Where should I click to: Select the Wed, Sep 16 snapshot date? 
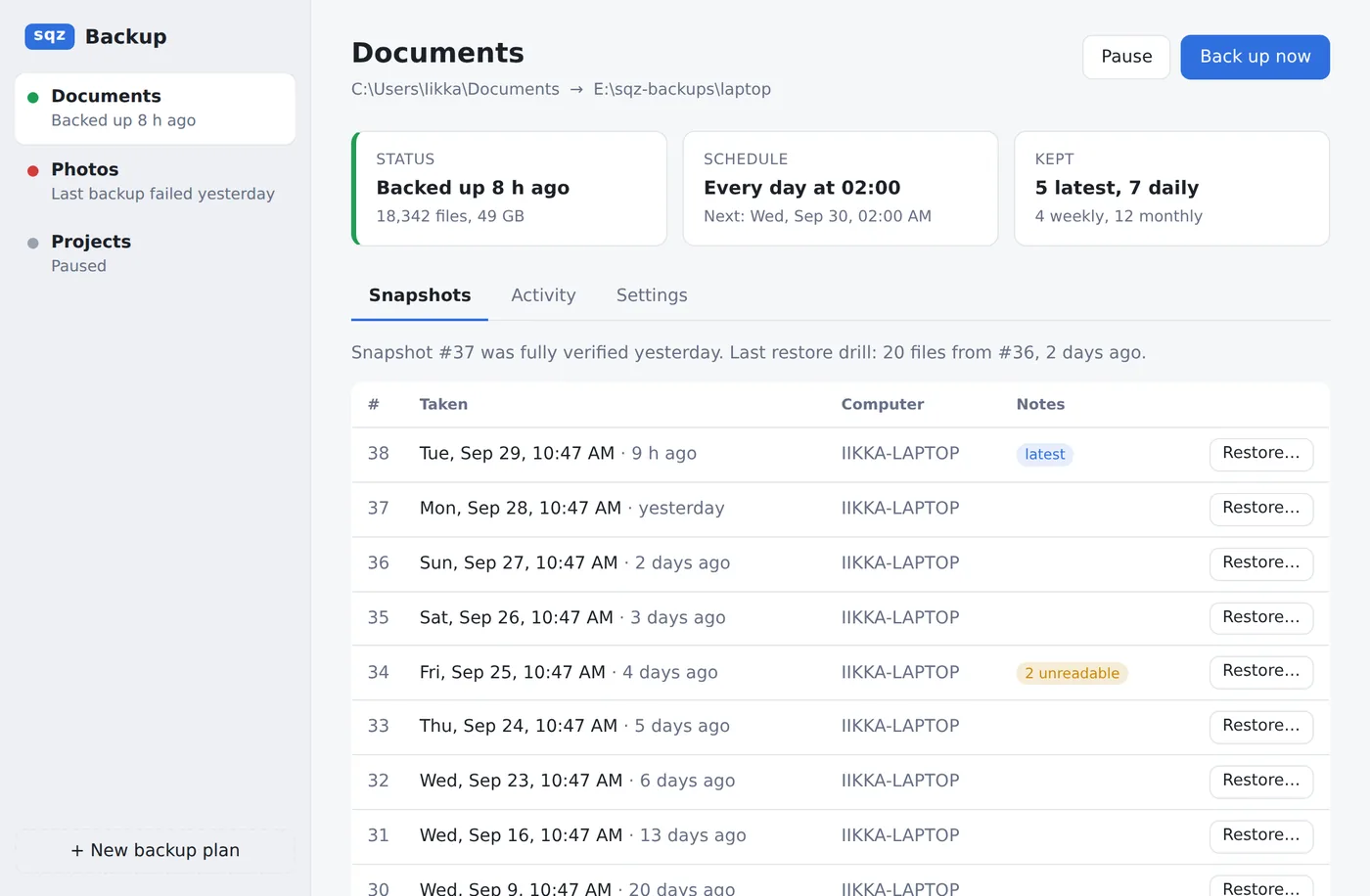(x=521, y=835)
